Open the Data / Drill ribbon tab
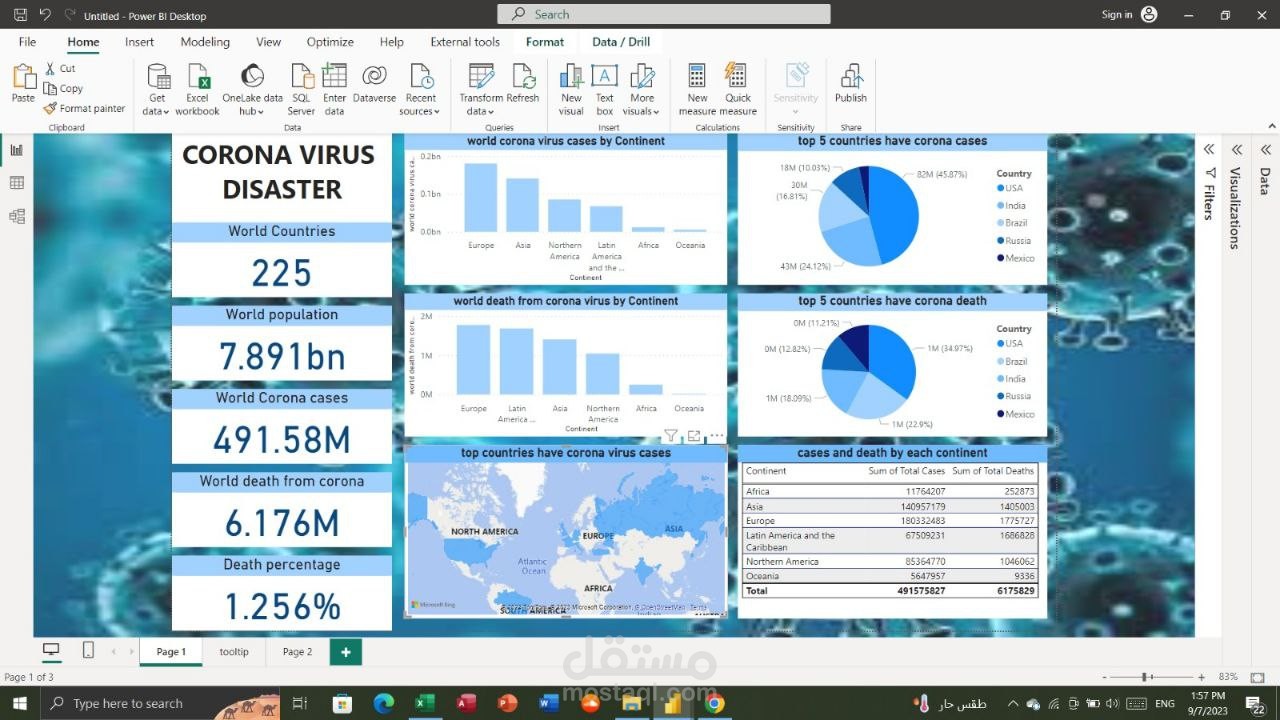1280x720 pixels. [x=621, y=42]
